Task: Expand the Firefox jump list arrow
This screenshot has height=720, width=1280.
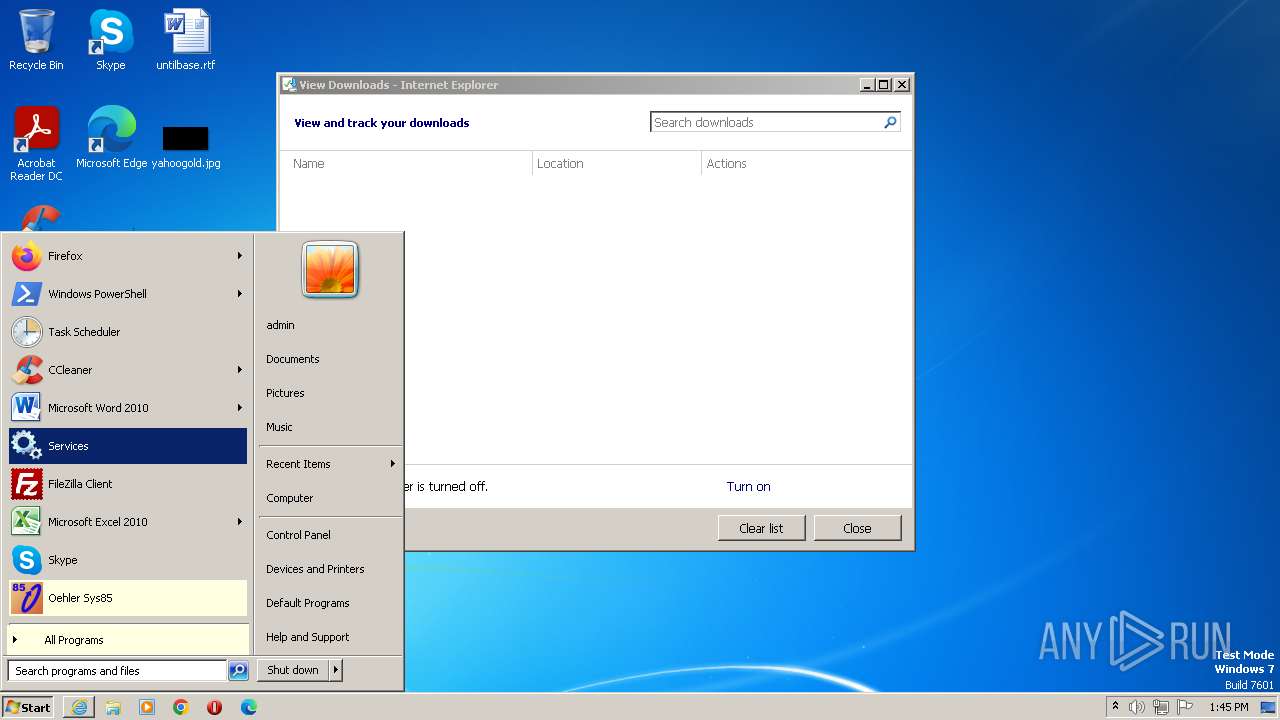Action: coord(240,256)
